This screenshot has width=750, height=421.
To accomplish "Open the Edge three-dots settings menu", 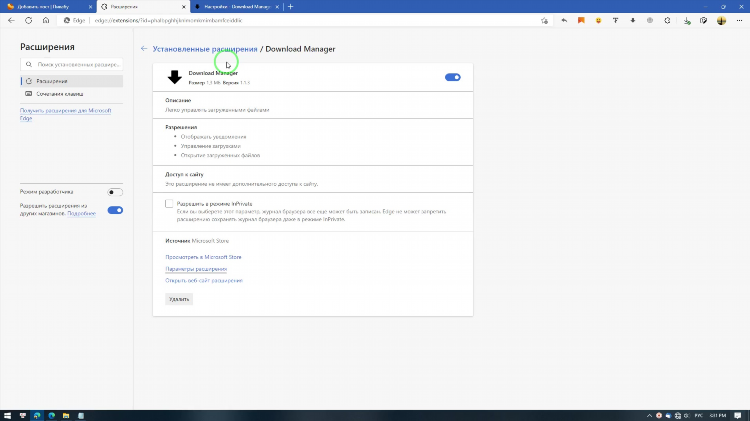I will [739, 21].
